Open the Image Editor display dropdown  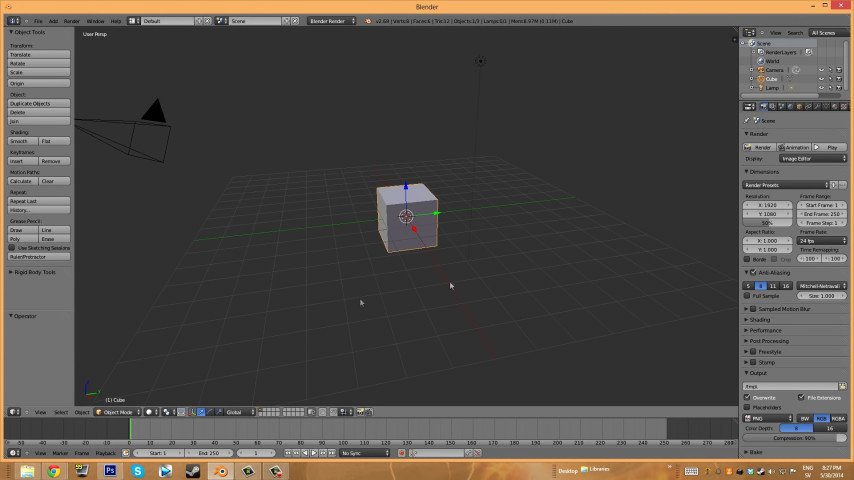pos(812,158)
